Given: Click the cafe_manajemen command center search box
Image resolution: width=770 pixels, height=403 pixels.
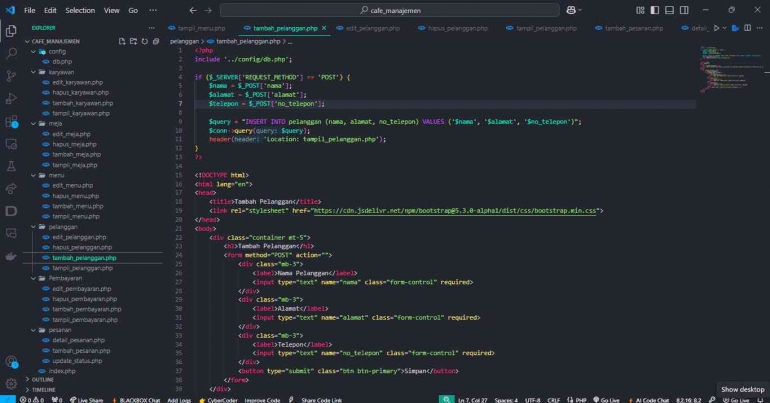Looking at the screenshot, I should point(390,10).
